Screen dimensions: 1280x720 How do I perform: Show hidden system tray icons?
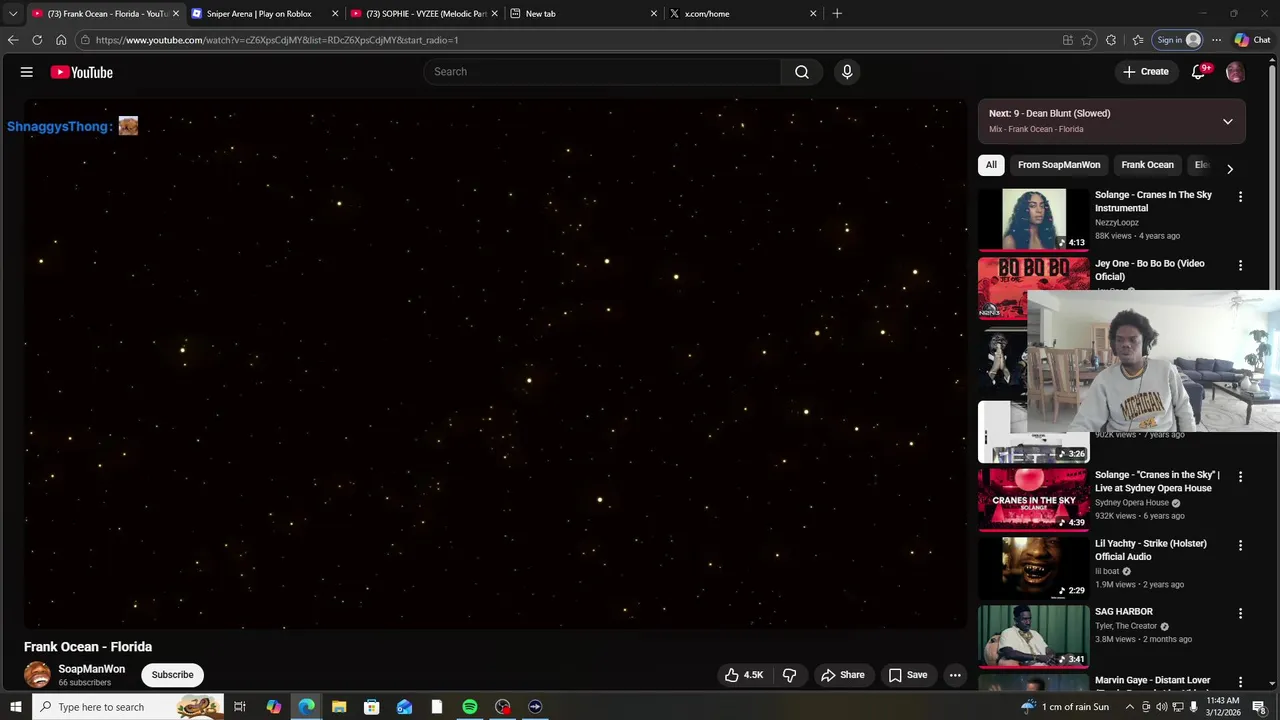tap(1130, 707)
